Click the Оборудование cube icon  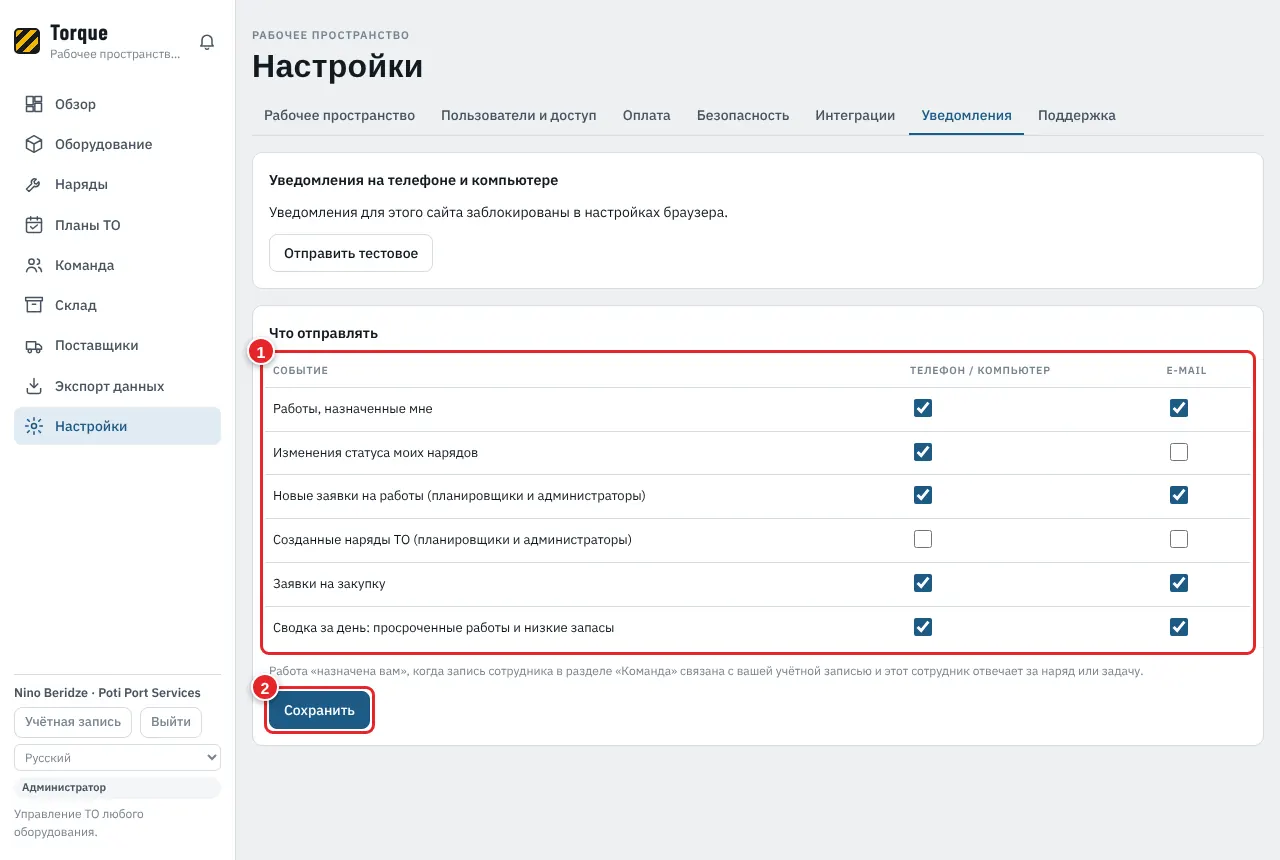(x=34, y=144)
